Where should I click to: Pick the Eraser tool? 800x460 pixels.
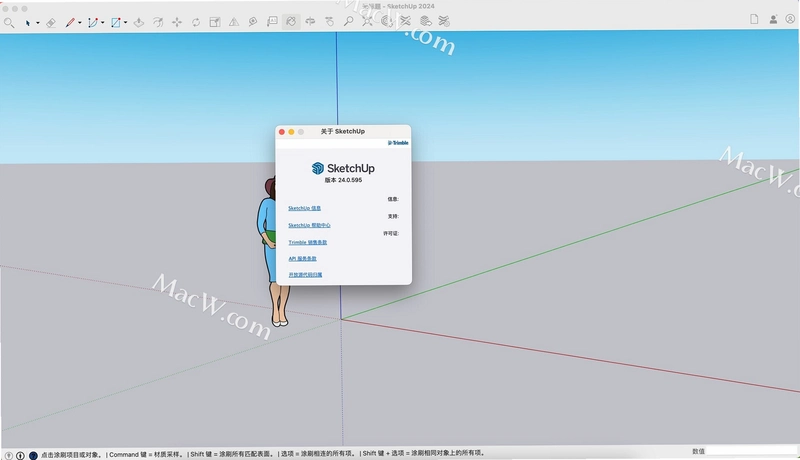(x=51, y=22)
